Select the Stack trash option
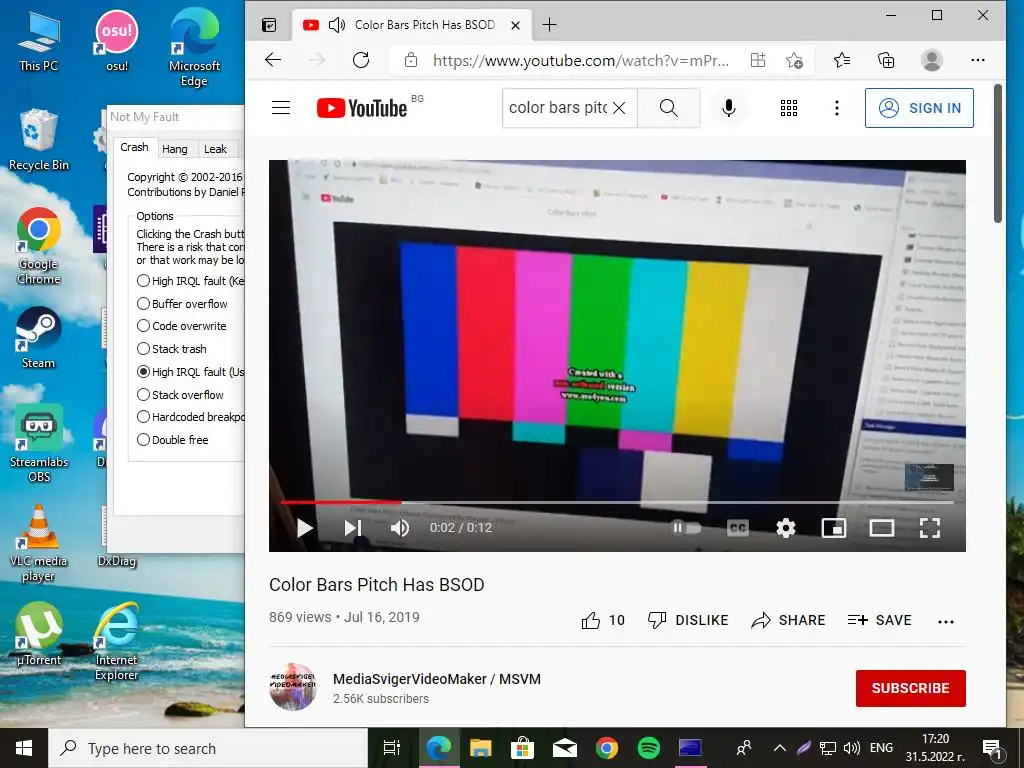This screenshot has height=768, width=1024. [x=172, y=349]
